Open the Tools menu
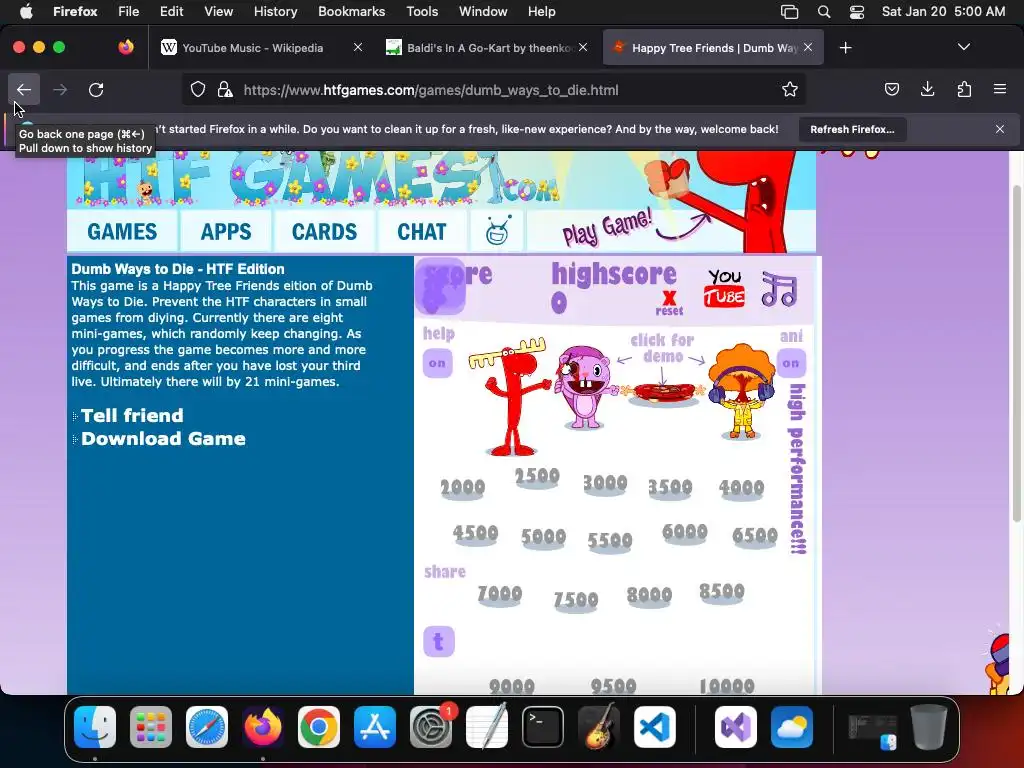 pos(422,12)
